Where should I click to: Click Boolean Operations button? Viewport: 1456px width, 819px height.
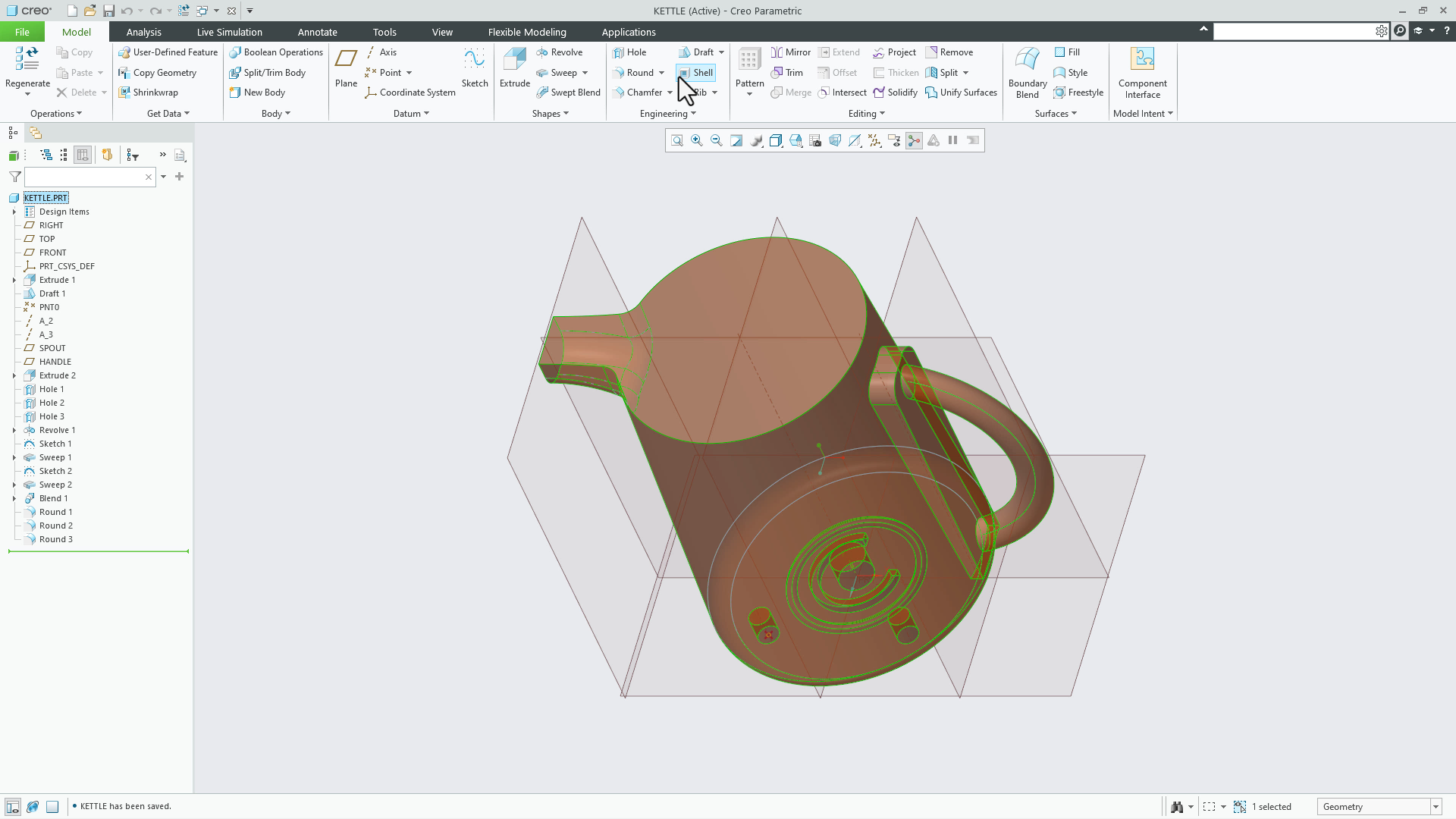pyautogui.click(x=276, y=52)
